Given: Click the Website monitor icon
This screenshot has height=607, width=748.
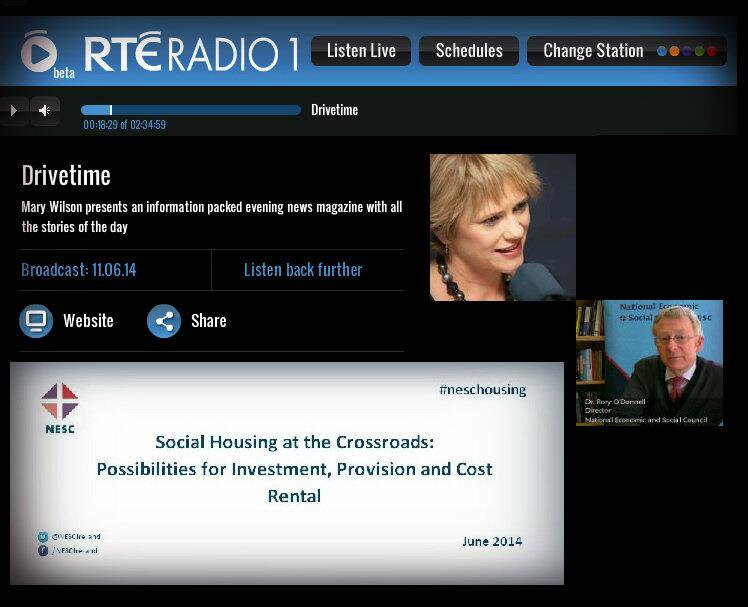Looking at the screenshot, I should (36, 321).
